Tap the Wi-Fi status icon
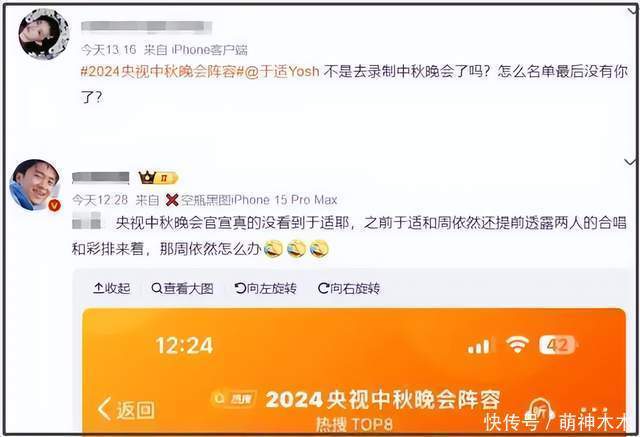 tap(517, 345)
